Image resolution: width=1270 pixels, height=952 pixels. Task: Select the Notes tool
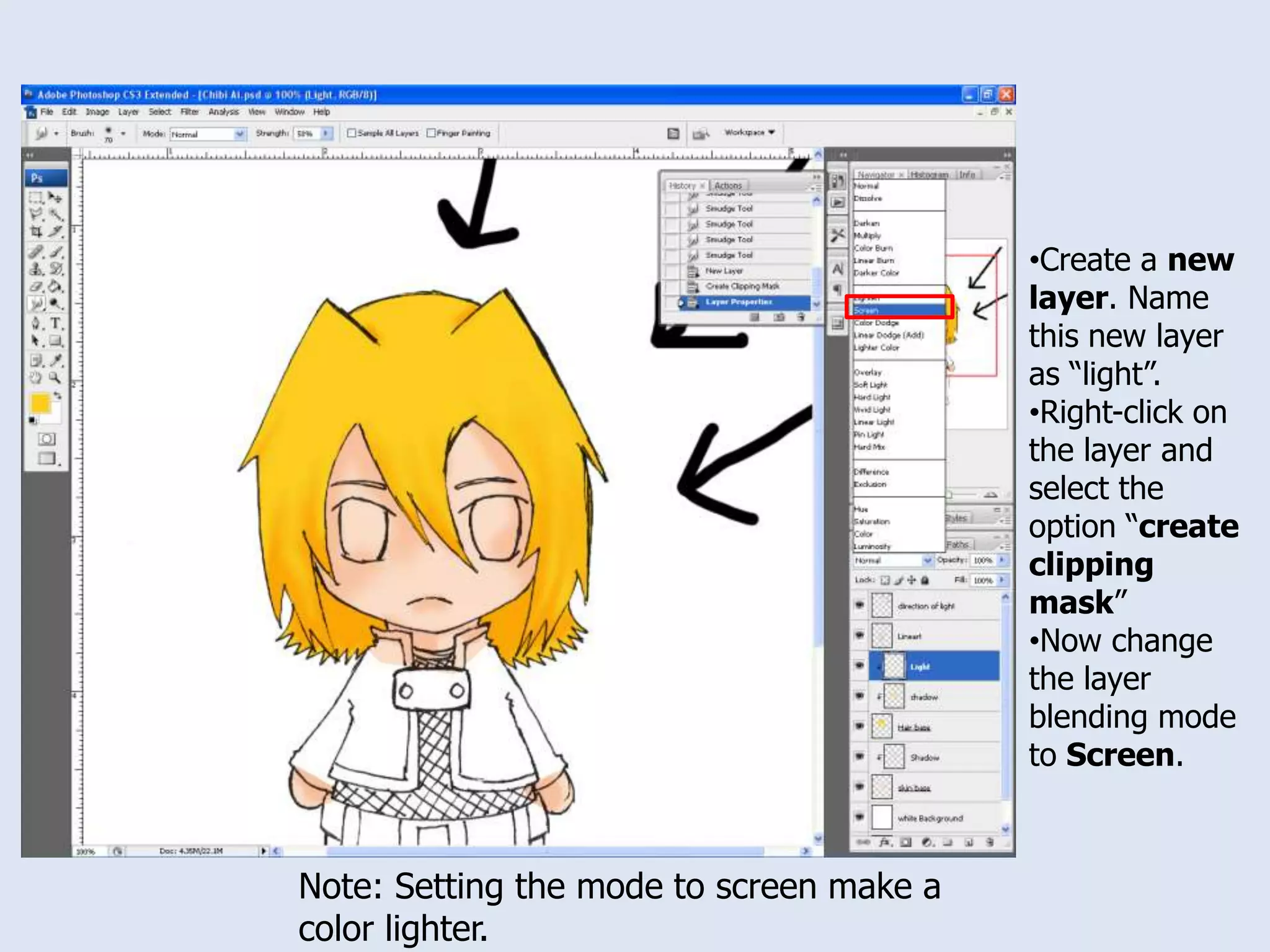36,360
